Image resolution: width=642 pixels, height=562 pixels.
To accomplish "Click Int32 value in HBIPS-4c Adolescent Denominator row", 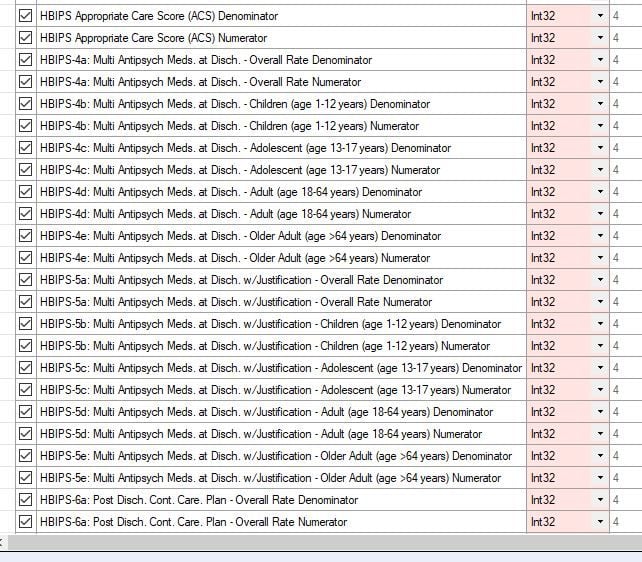I will [x=543, y=148].
